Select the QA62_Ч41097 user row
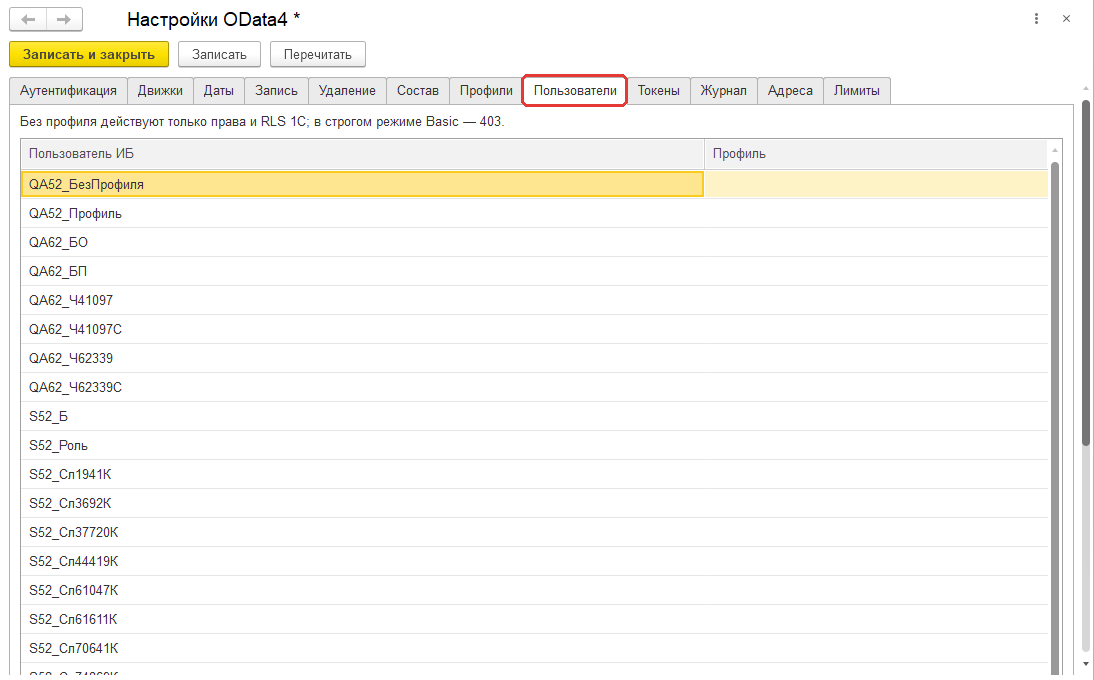 (x=534, y=301)
